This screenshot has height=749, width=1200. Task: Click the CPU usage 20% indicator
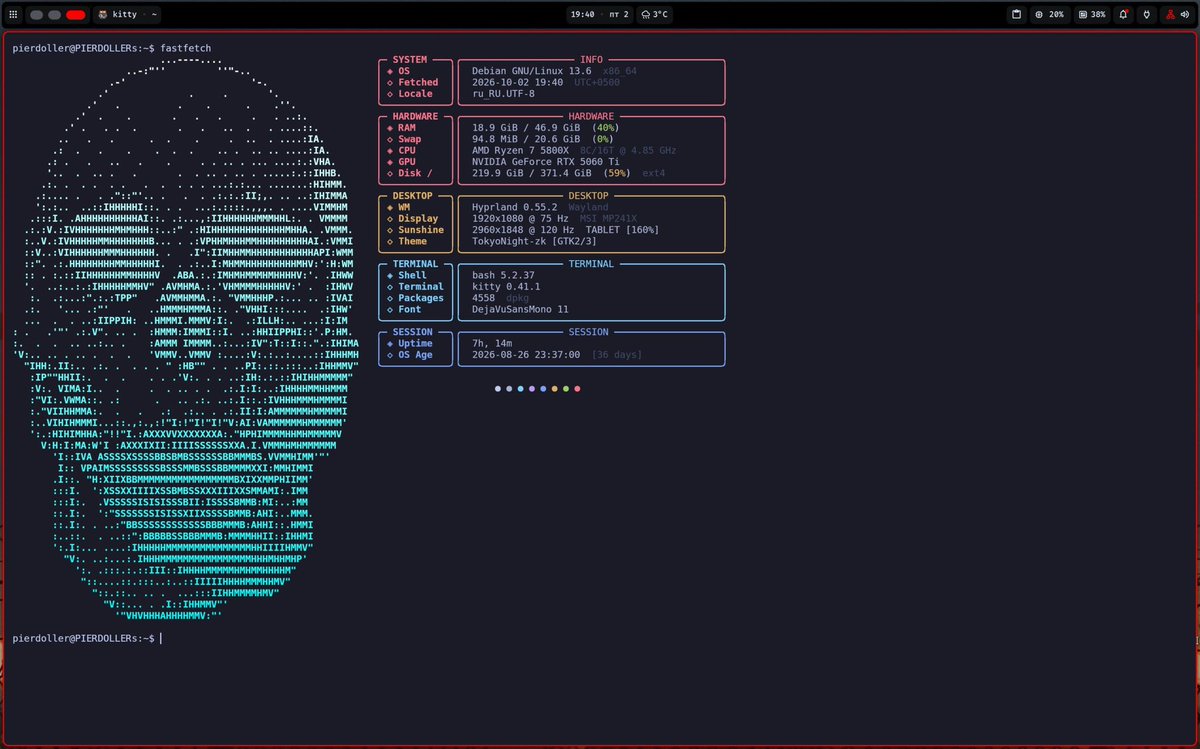click(x=1050, y=14)
